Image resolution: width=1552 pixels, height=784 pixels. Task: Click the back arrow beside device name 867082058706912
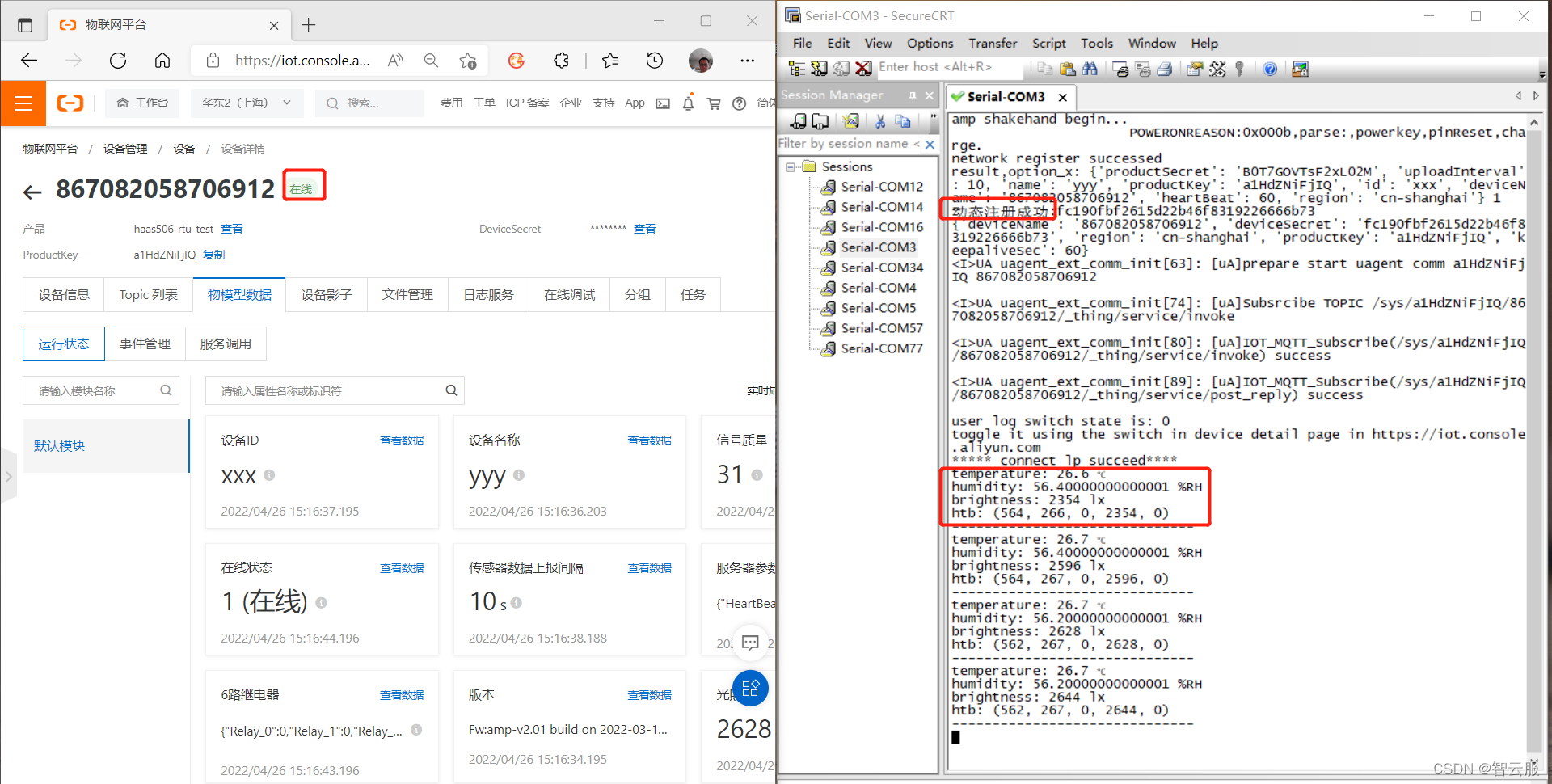32,192
